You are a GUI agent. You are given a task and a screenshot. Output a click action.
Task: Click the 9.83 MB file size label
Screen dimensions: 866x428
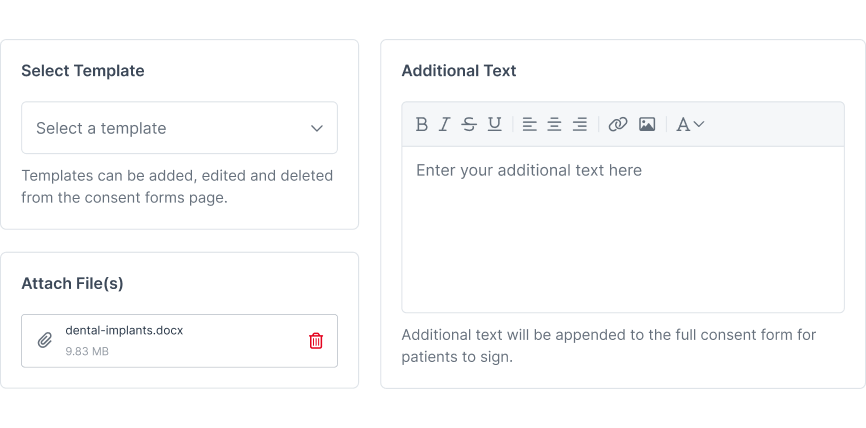coord(87,351)
